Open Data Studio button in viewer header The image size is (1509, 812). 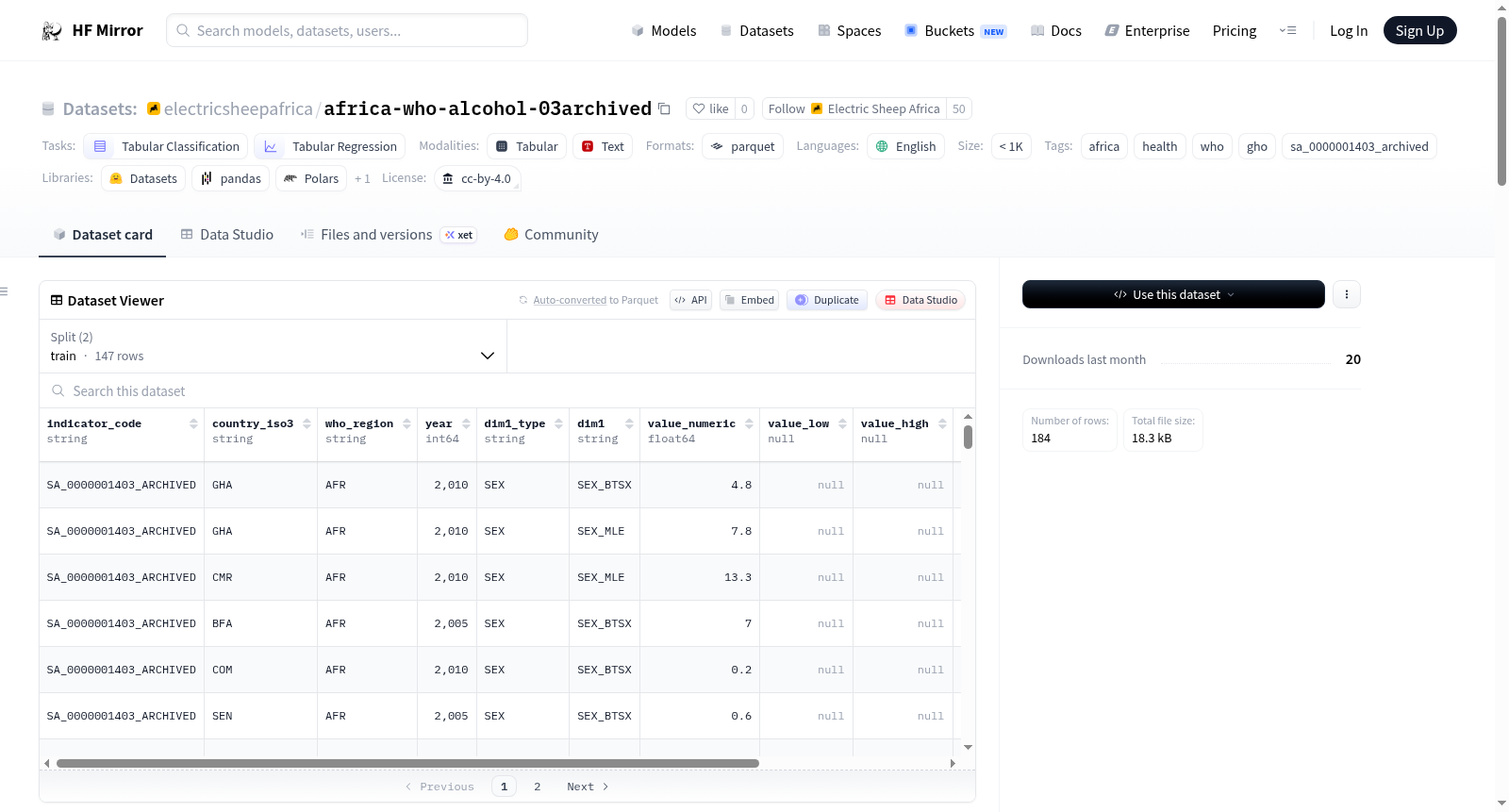[920, 300]
